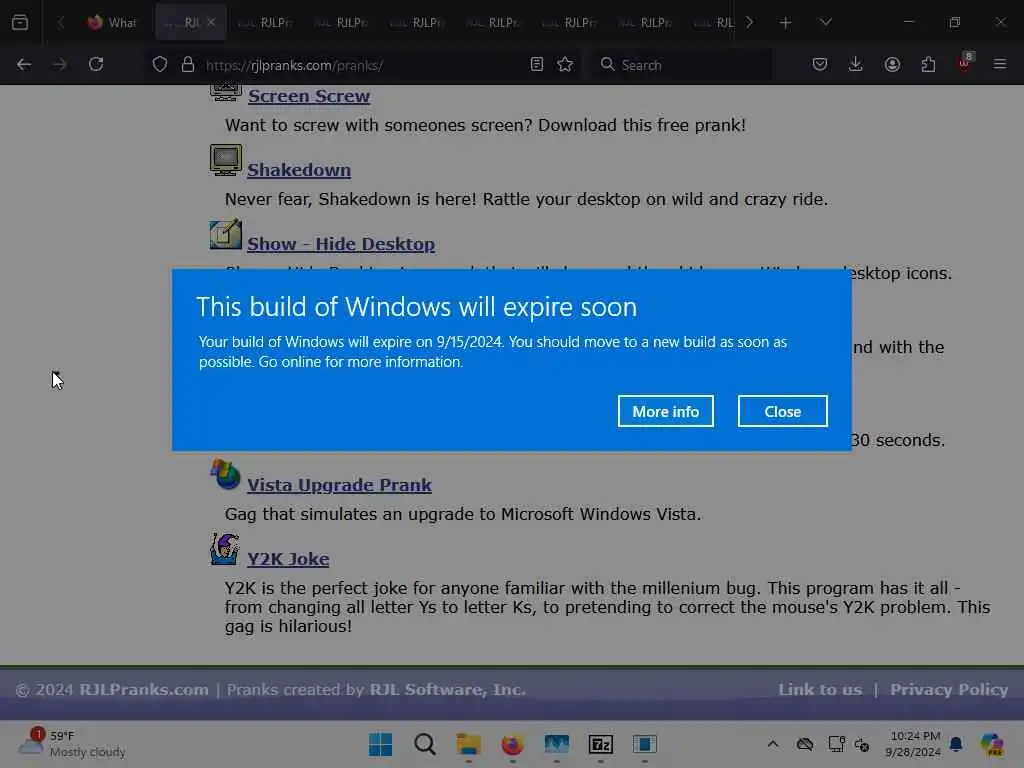The height and width of the screenshot is (768, 1024).
Task: Switch to the first What's tab
Action: tap(112, 23)
